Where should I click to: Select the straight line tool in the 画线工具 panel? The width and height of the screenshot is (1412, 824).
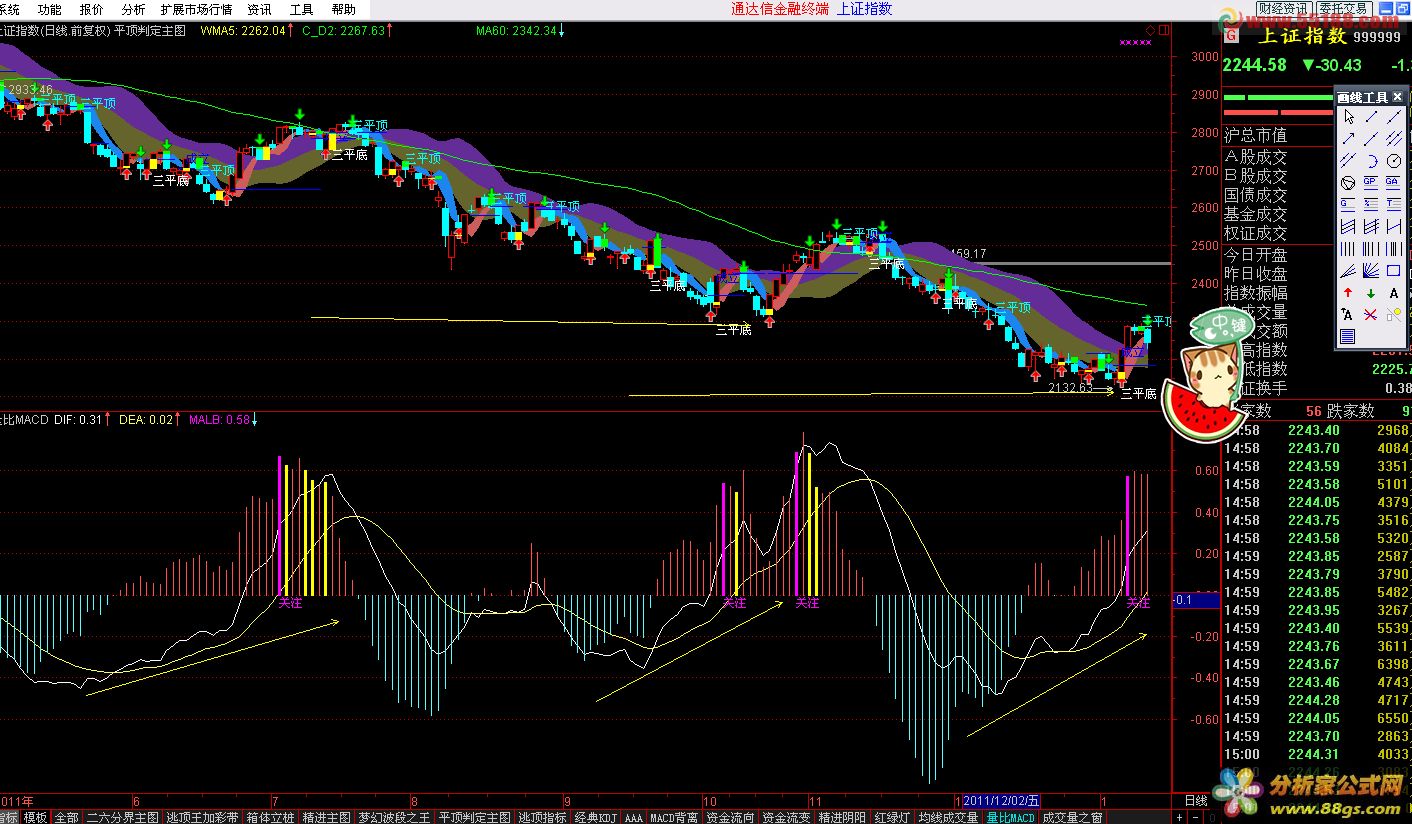click(1393, 117)
